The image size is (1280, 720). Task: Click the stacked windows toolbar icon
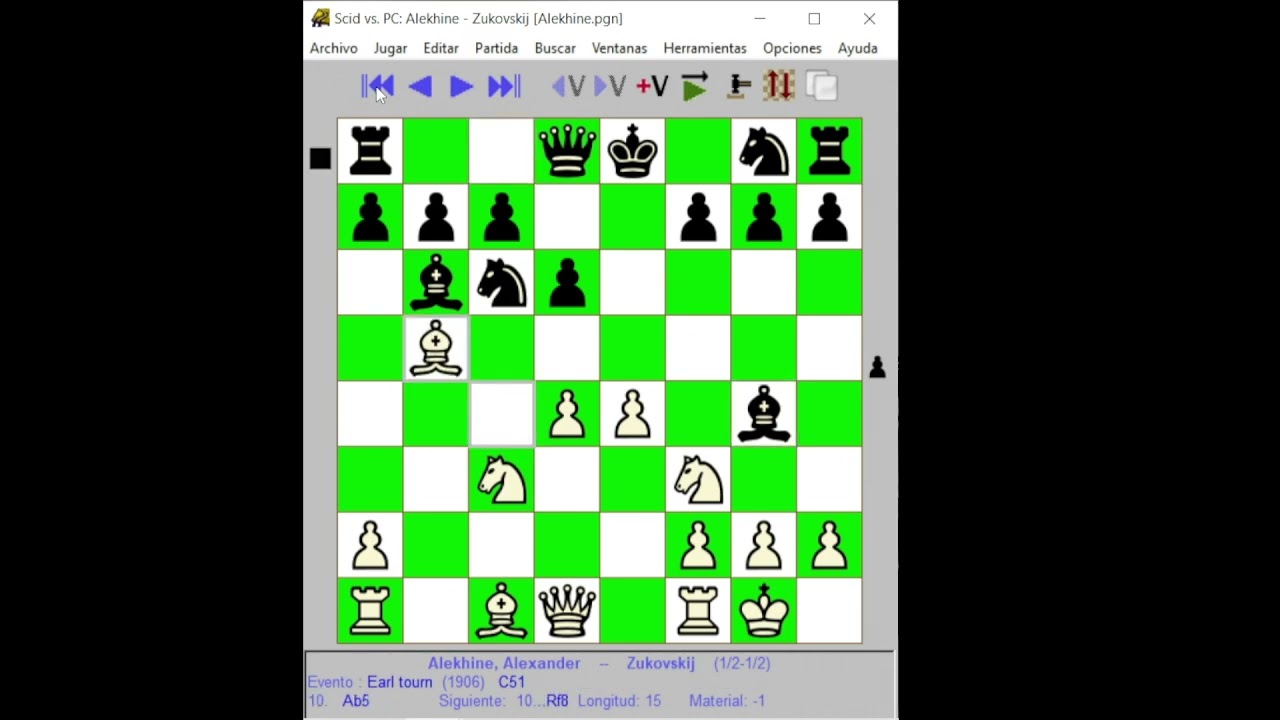point(821,86)
